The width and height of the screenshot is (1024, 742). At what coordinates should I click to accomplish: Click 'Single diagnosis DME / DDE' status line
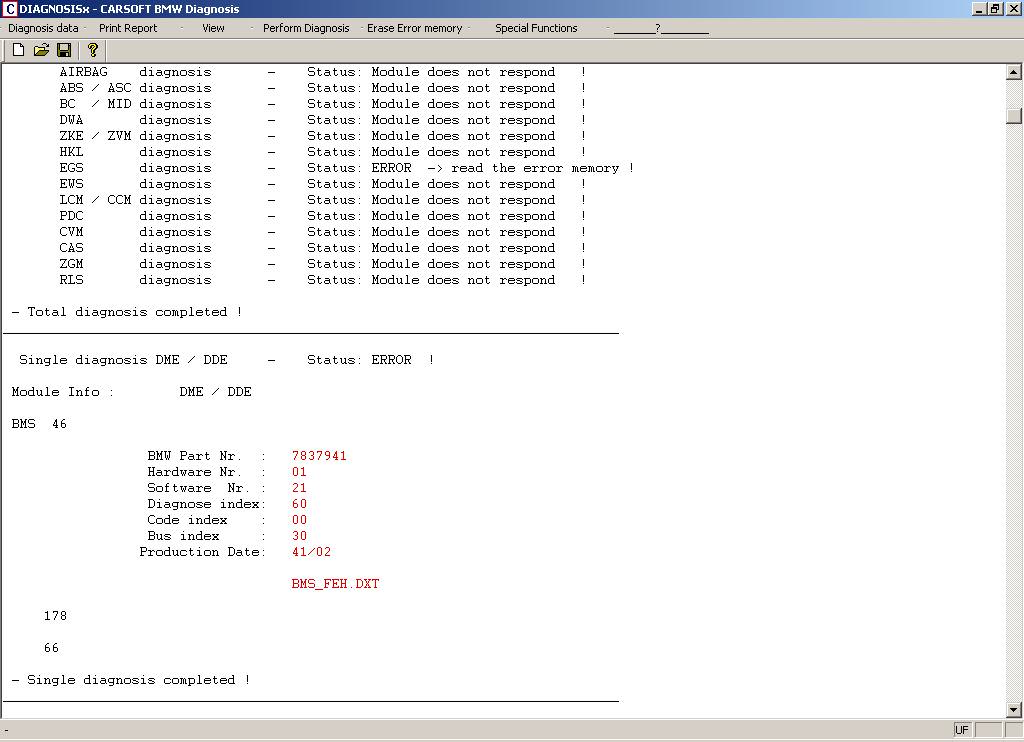(227, 360)
